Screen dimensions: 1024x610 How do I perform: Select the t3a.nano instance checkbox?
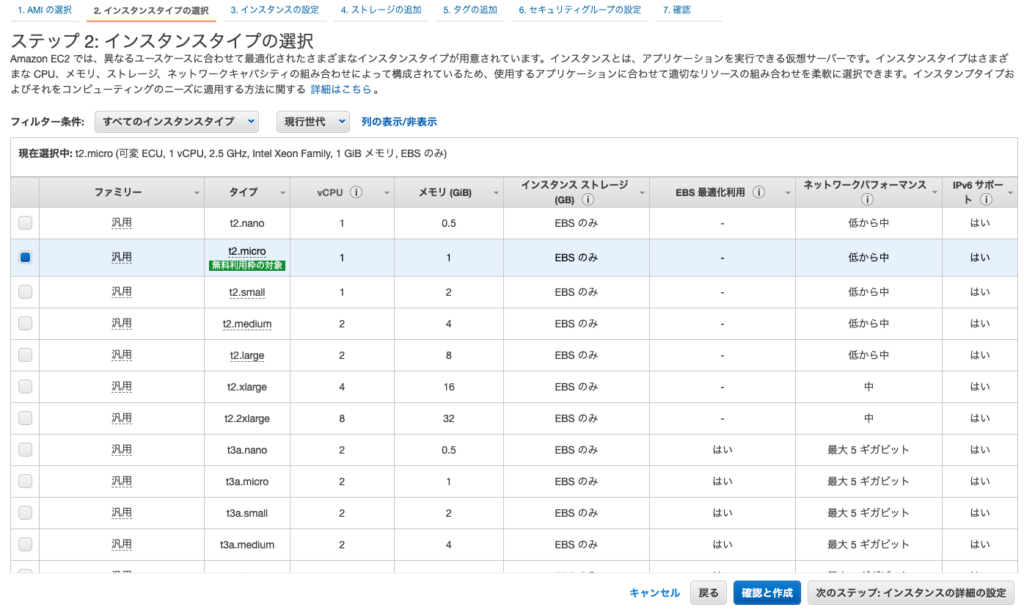click(x=25, y=450)
